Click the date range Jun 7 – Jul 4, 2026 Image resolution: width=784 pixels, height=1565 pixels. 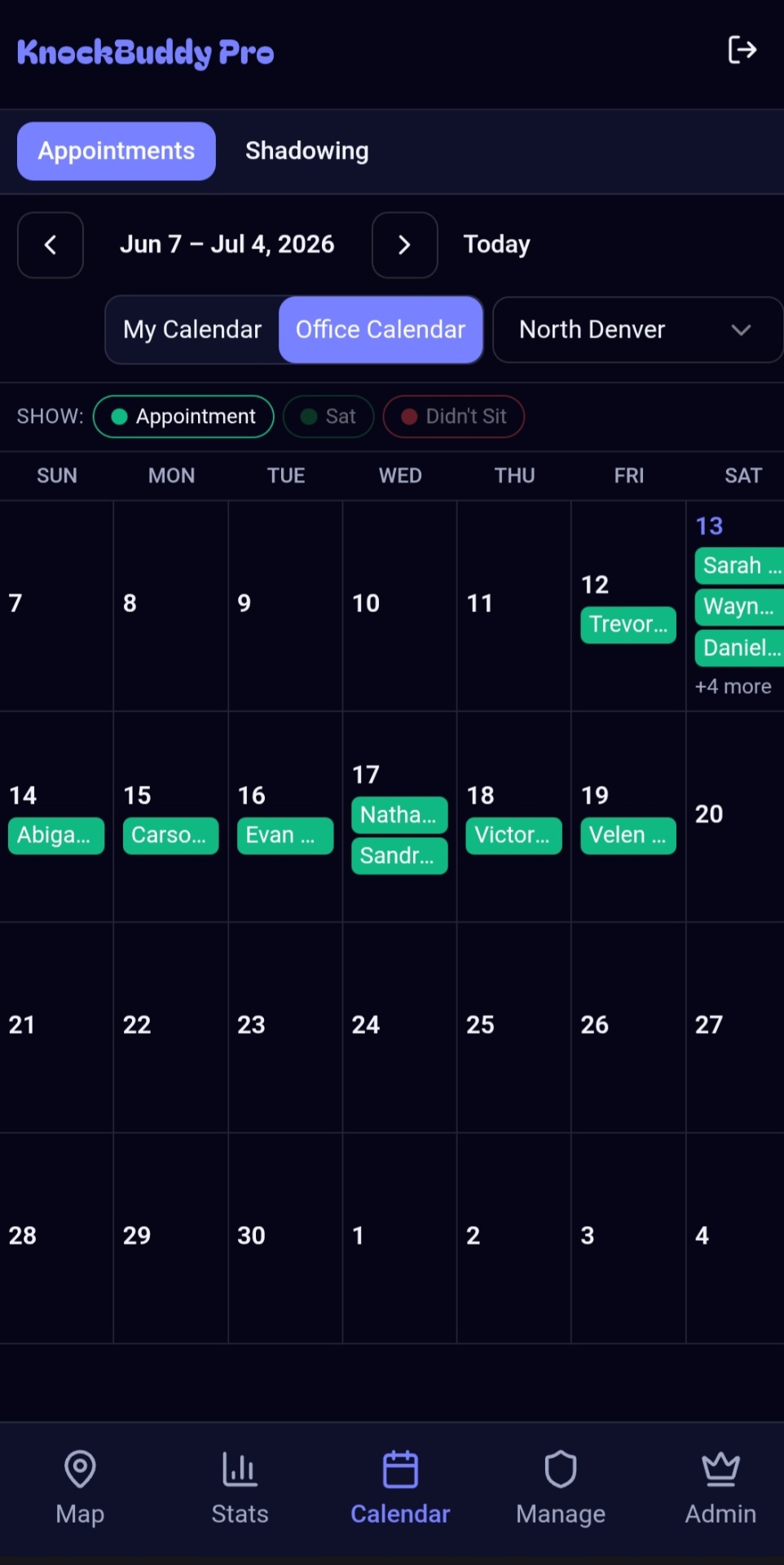point(227,244)
